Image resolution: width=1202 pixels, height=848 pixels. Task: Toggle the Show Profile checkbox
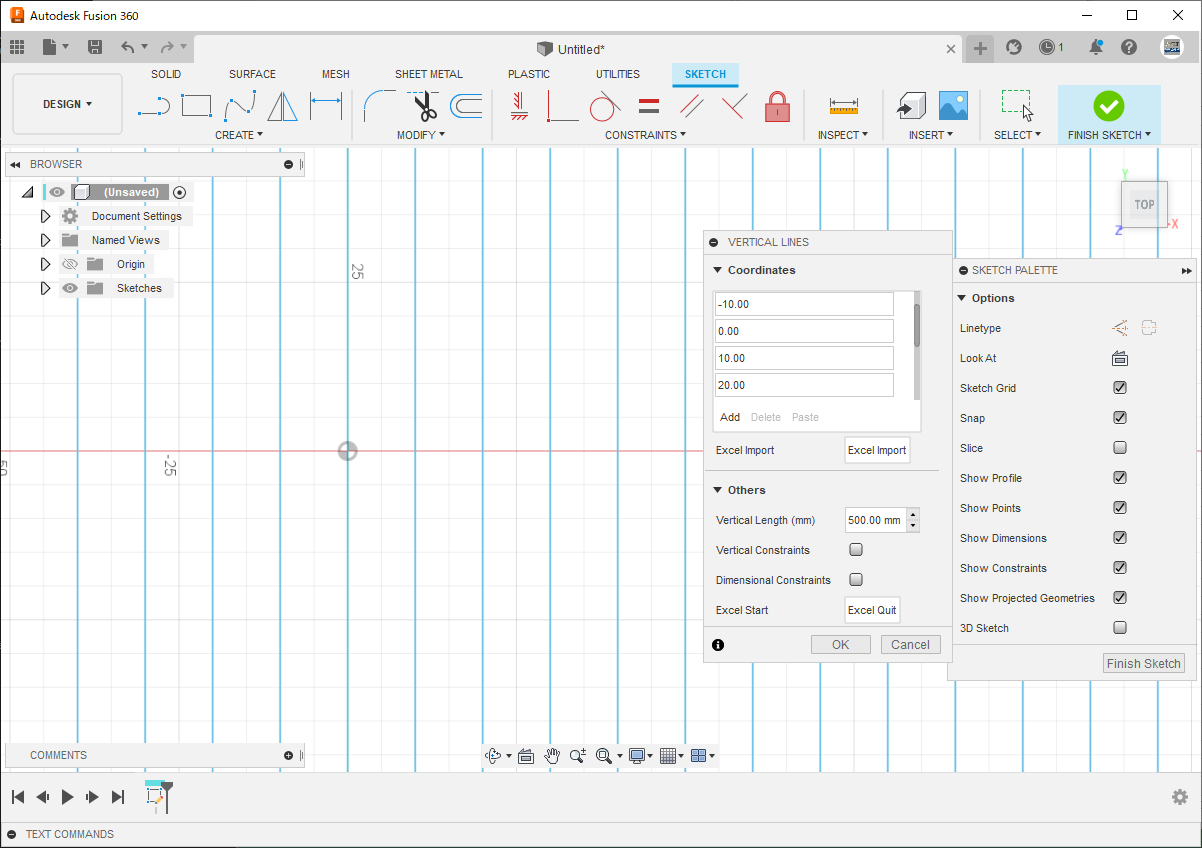(1120, 478)
